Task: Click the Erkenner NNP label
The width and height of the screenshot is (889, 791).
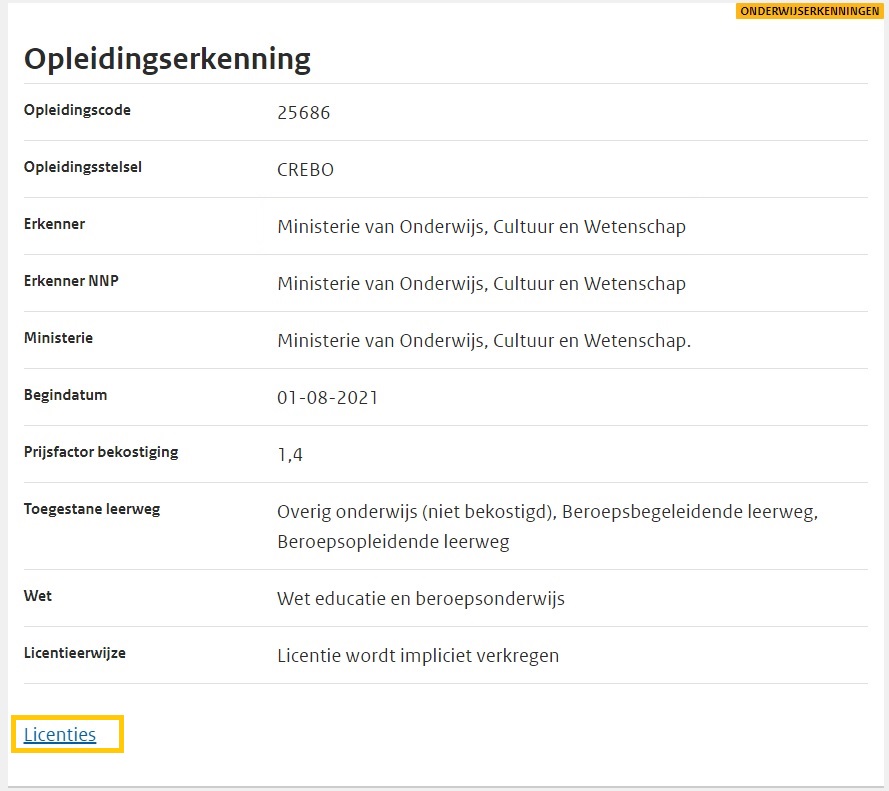Action: tap(71, 281)
